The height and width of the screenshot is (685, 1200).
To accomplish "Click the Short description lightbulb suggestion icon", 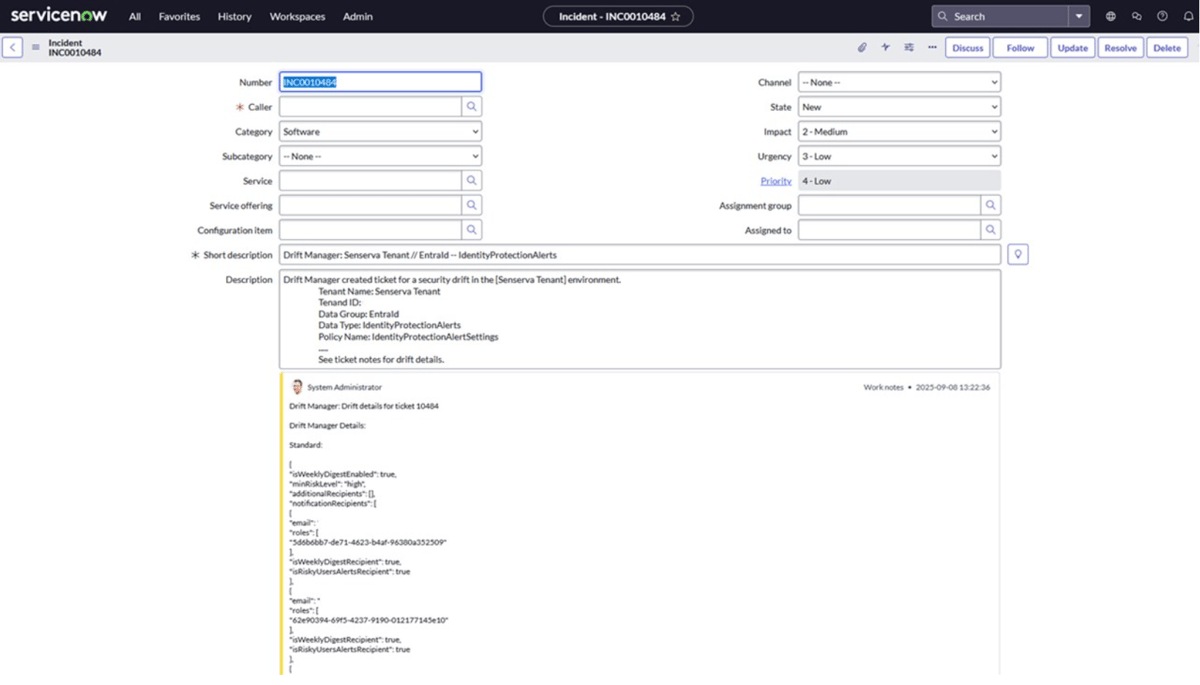I will point(1018,255).
